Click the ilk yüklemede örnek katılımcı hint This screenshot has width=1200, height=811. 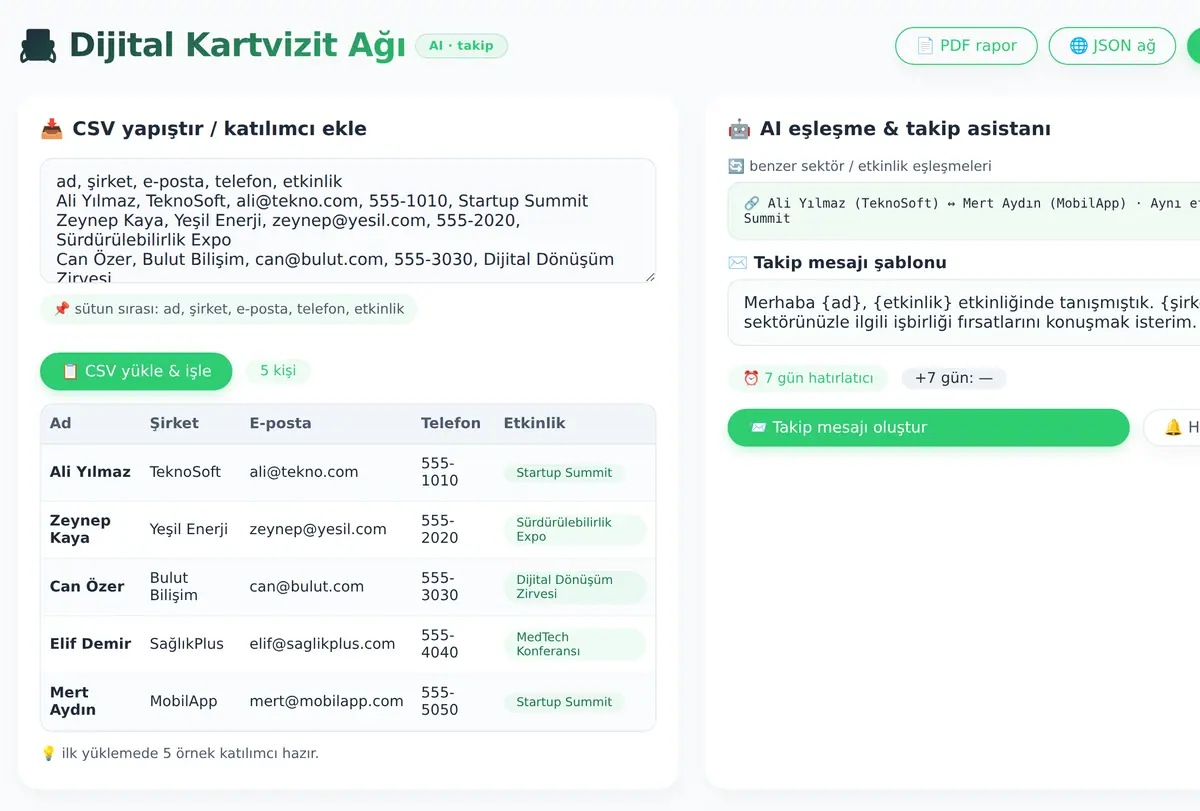pos(180,753)
